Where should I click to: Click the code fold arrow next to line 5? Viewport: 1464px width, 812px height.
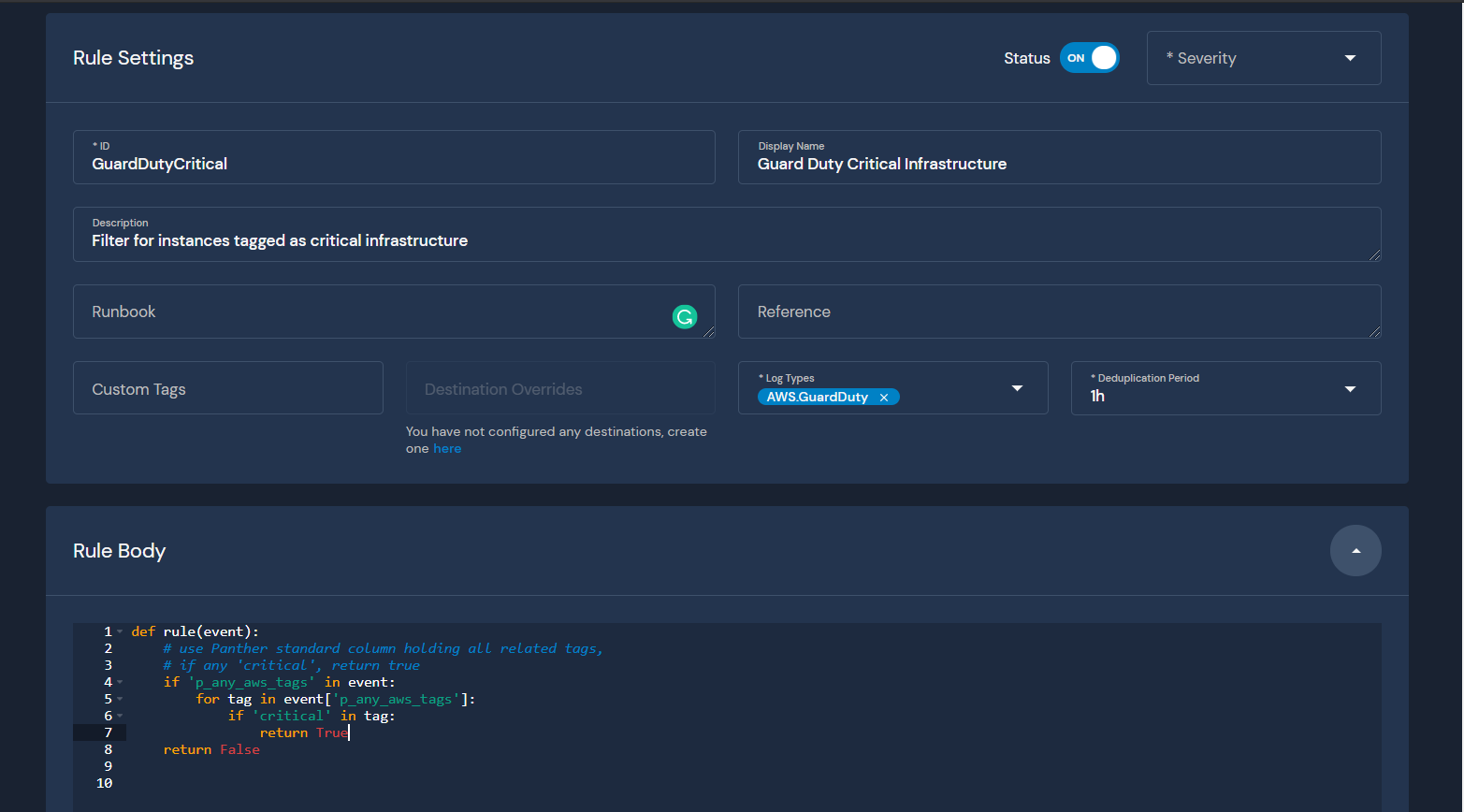point(120,699)
